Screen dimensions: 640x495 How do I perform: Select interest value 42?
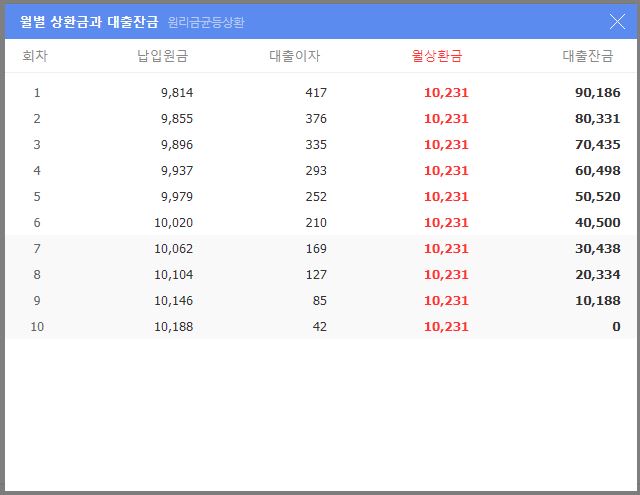[x=320, y=326]
